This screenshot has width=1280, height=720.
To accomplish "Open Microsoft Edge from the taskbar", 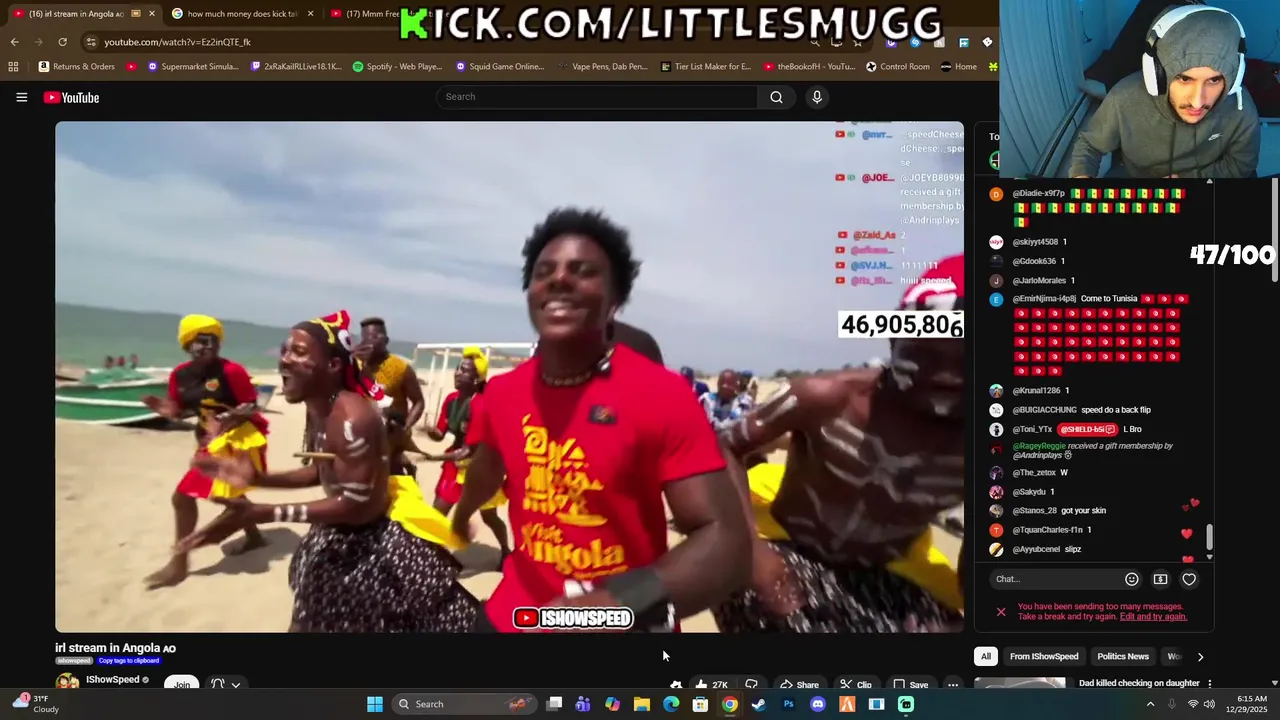I will (671, 704).
